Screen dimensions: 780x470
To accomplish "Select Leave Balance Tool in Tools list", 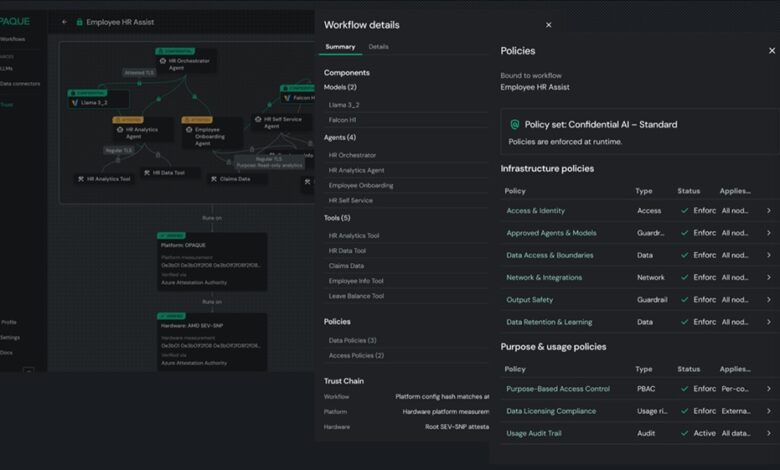I will point(356,296).
